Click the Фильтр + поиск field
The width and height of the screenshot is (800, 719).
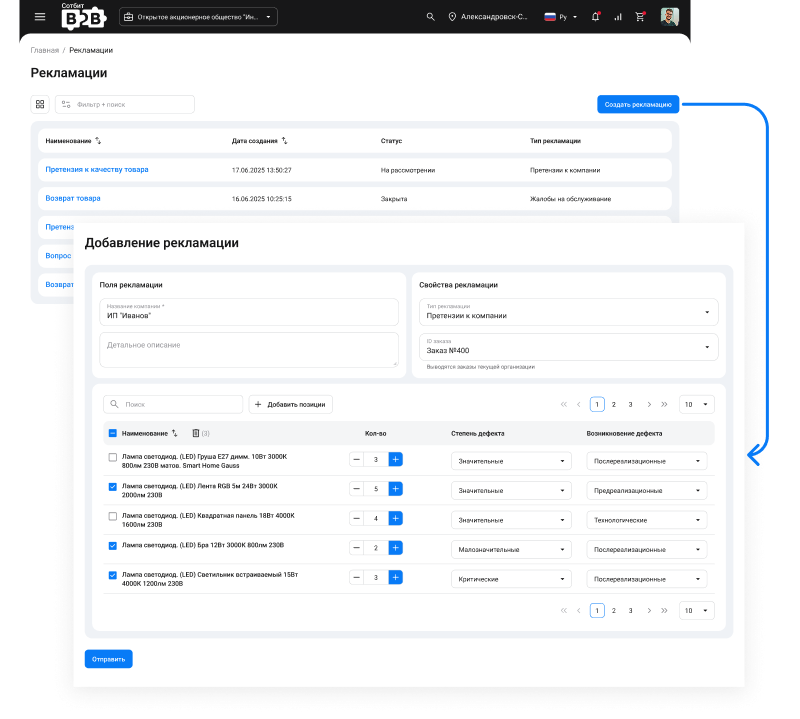(125, 104)
